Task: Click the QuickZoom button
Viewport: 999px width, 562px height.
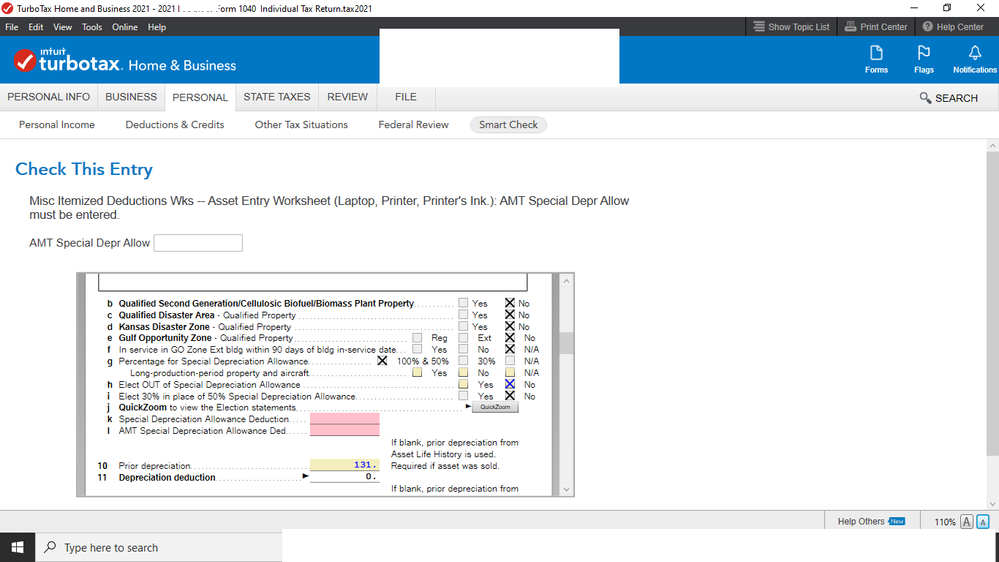Action: 495,407
